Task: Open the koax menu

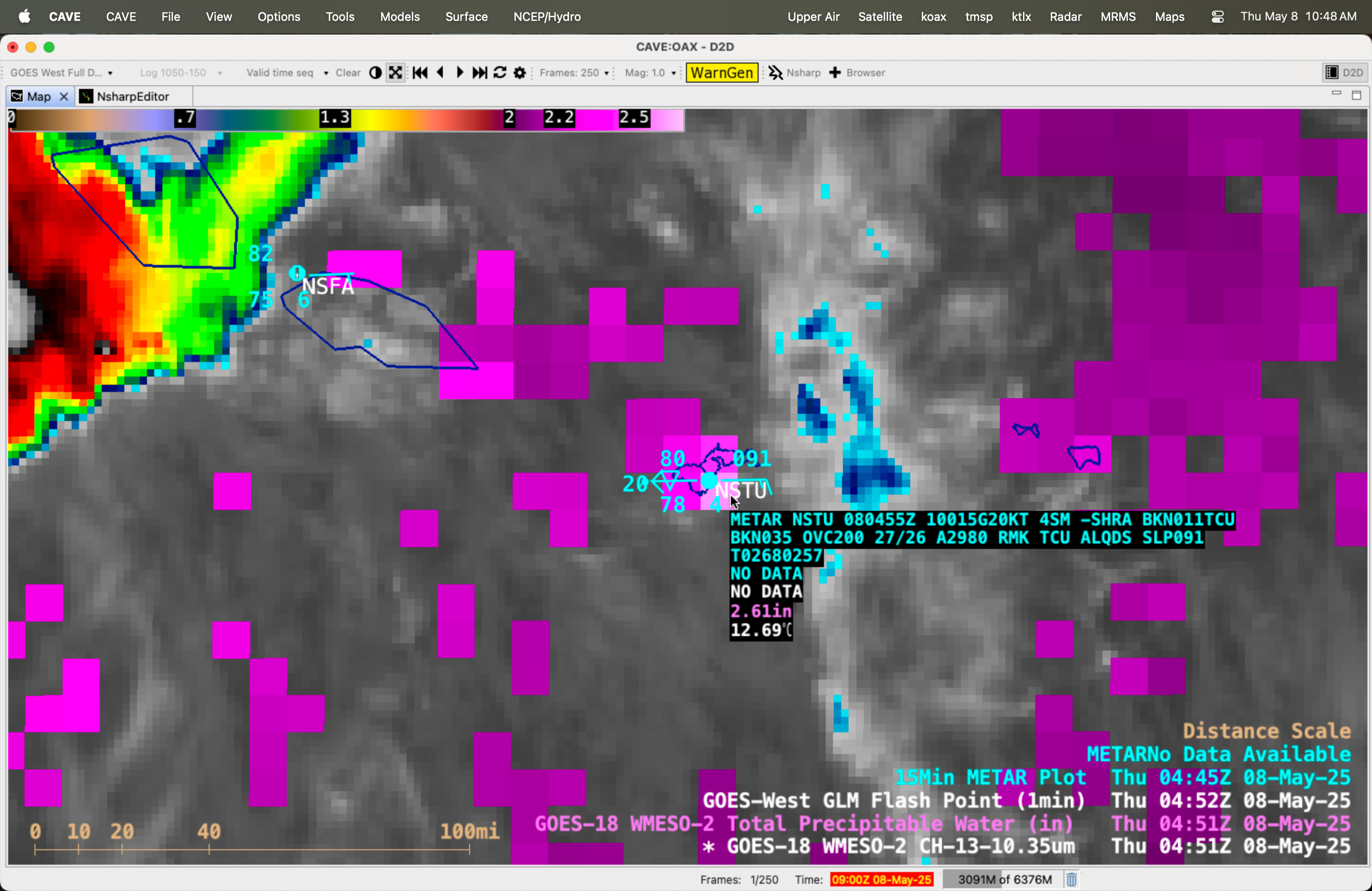Action: click(x=933, y=17)
